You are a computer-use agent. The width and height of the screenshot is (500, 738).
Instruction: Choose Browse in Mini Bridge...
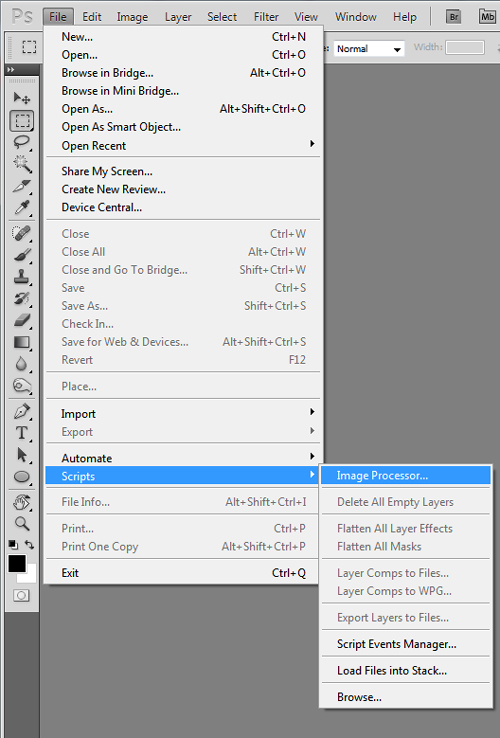coord(183,91)
